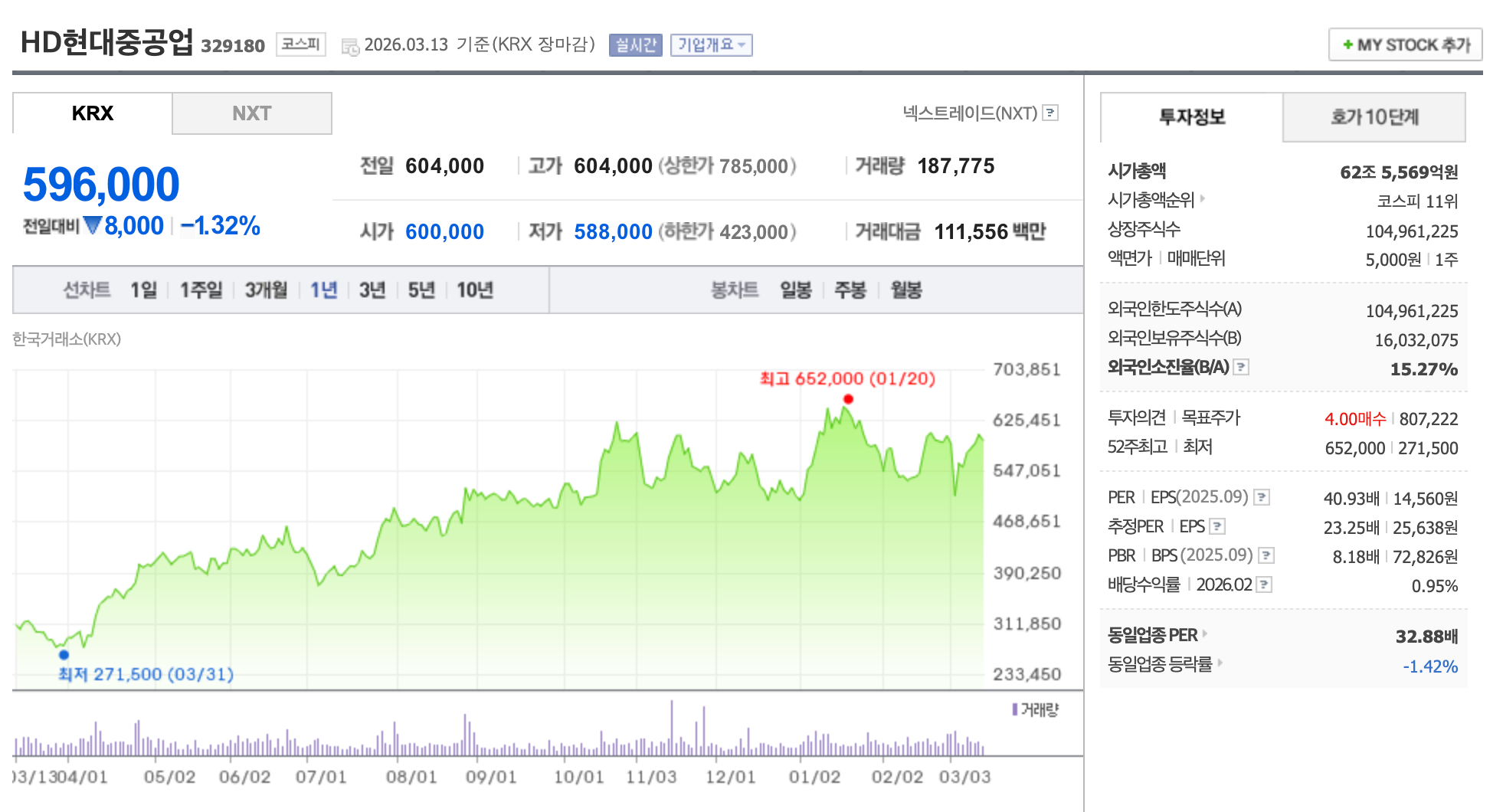
Task: Click the arrow next to 동일업종 등락률
Action: (1220, 663)
